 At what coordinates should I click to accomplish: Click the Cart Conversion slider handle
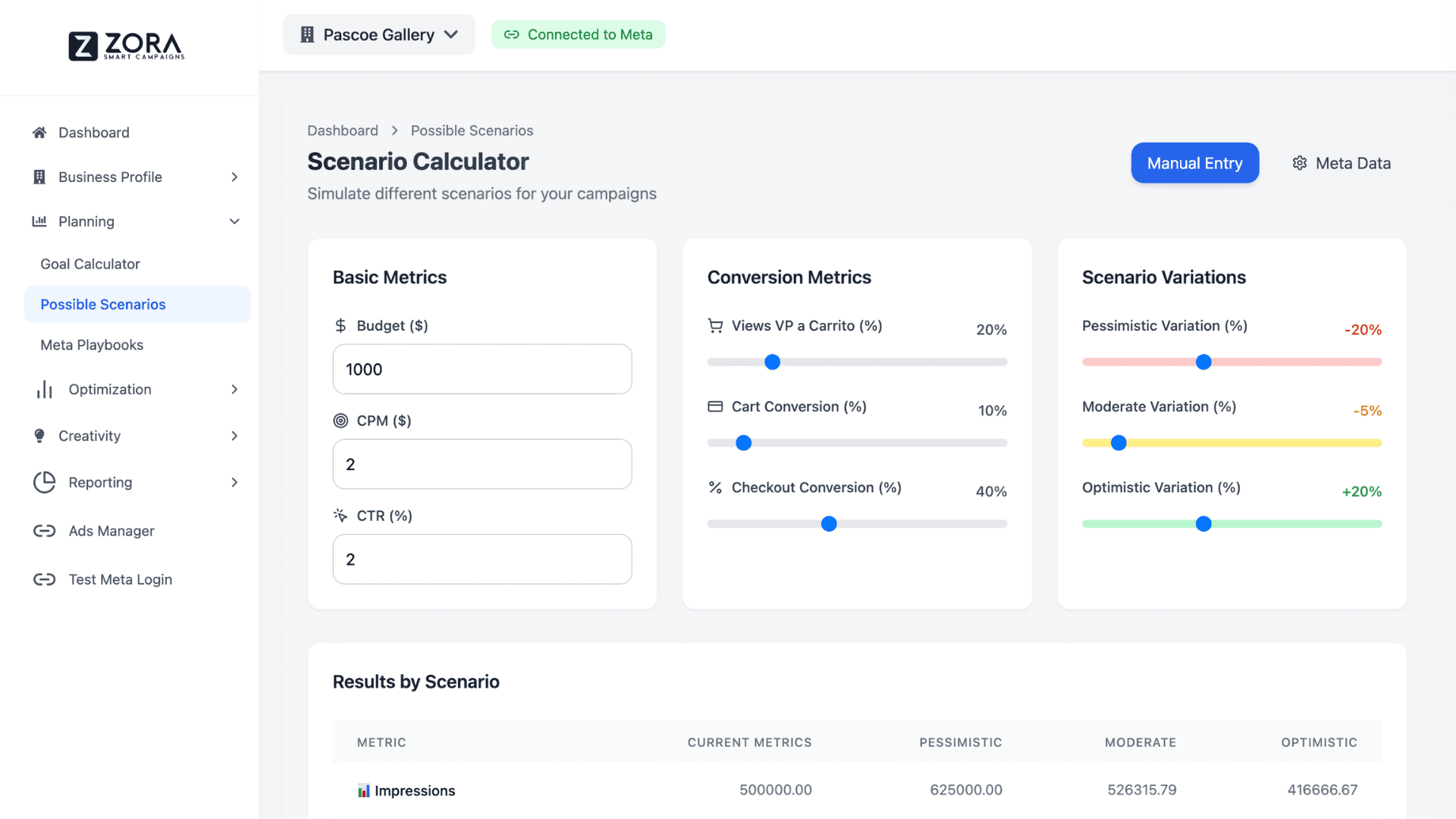pyautogui.click(x=743, y=443)
